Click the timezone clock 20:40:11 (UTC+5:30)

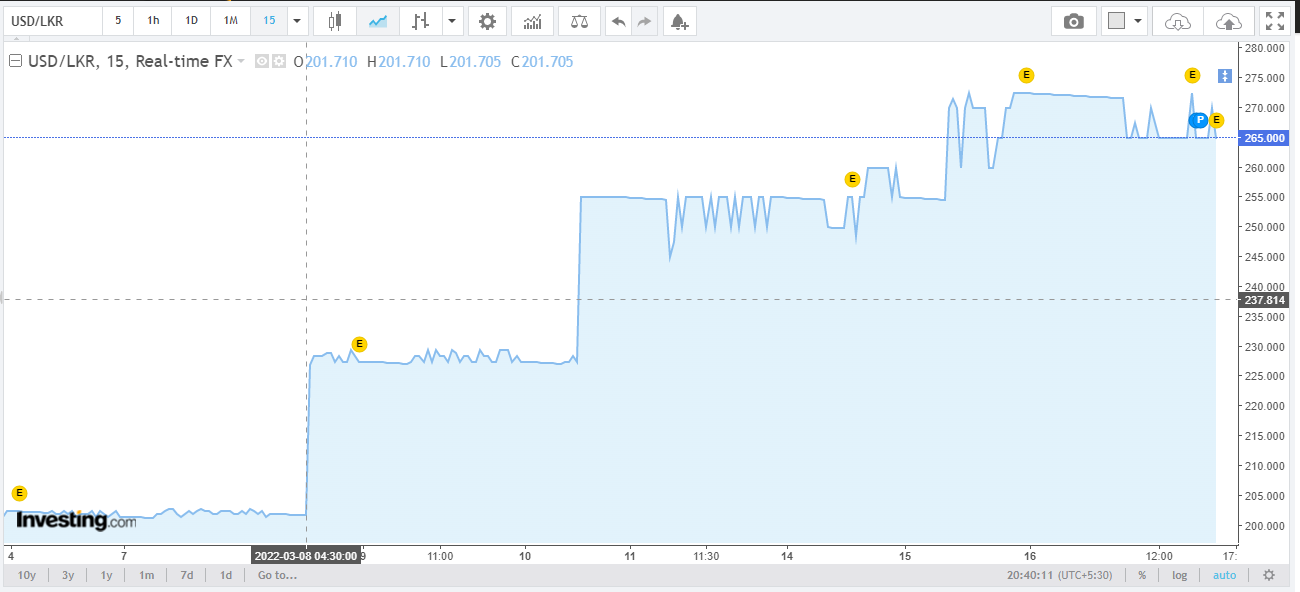(1062, 575)
